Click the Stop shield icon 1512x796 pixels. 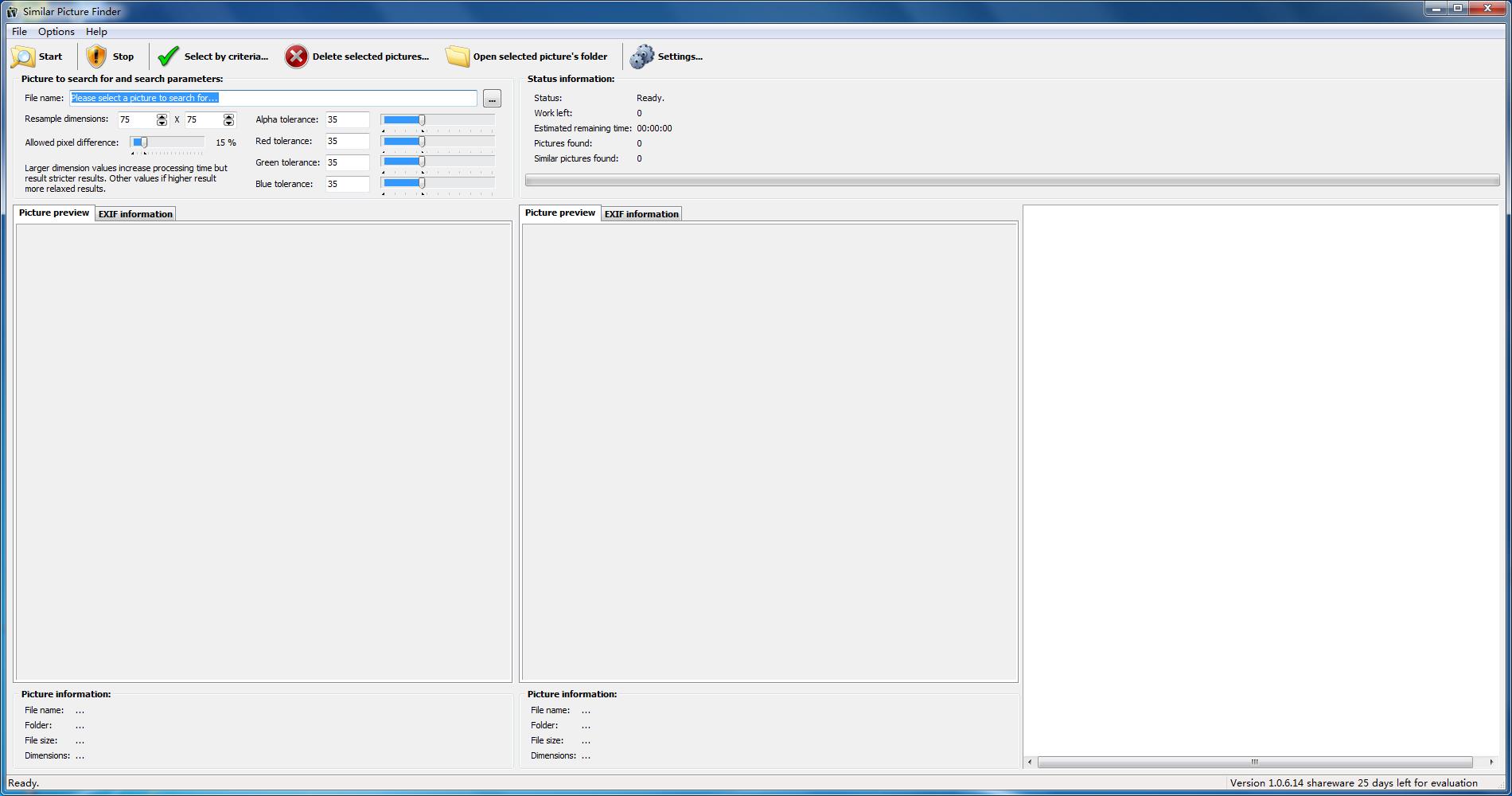click(95, 56)
